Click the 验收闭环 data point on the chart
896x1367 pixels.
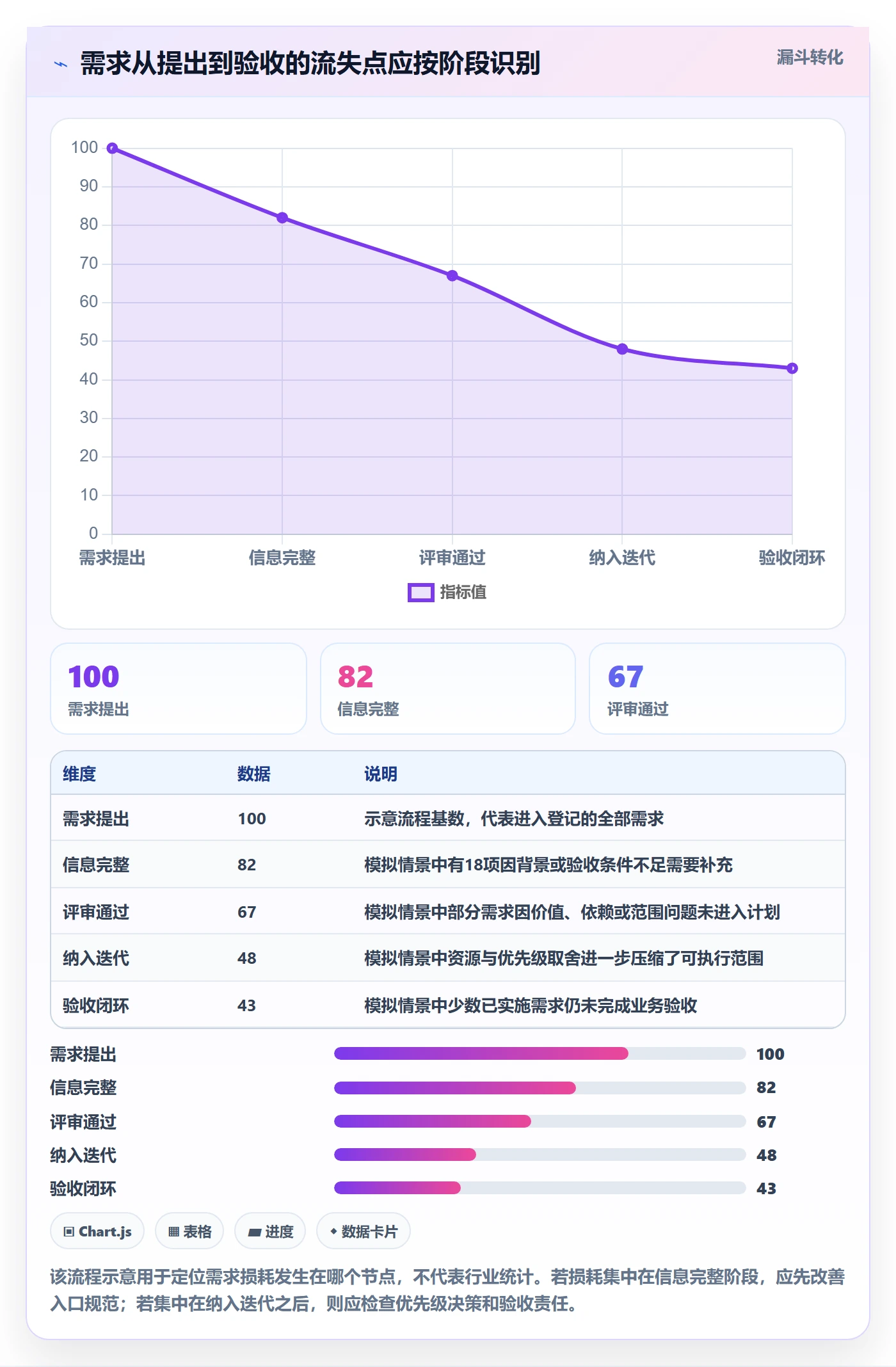point(792,368)
